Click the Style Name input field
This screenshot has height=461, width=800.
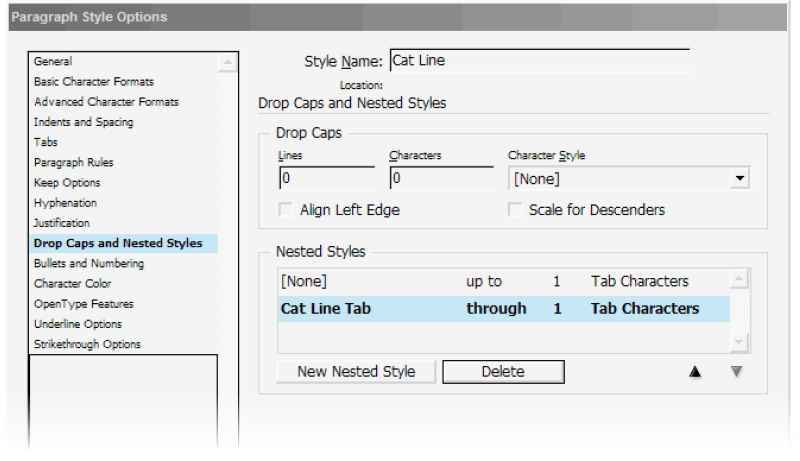pos(540,61)
